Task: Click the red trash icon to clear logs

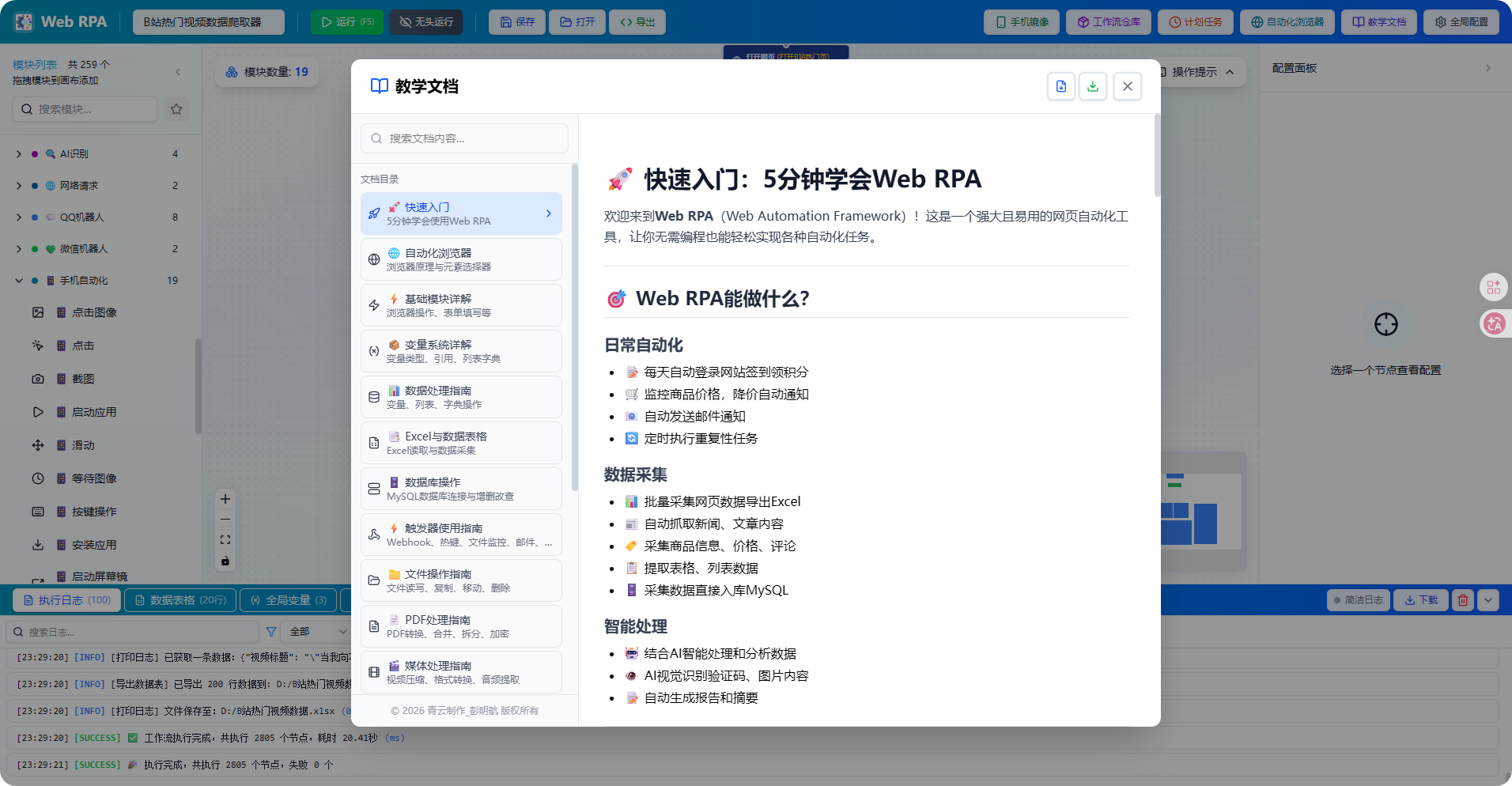Action: [1462, 600]
